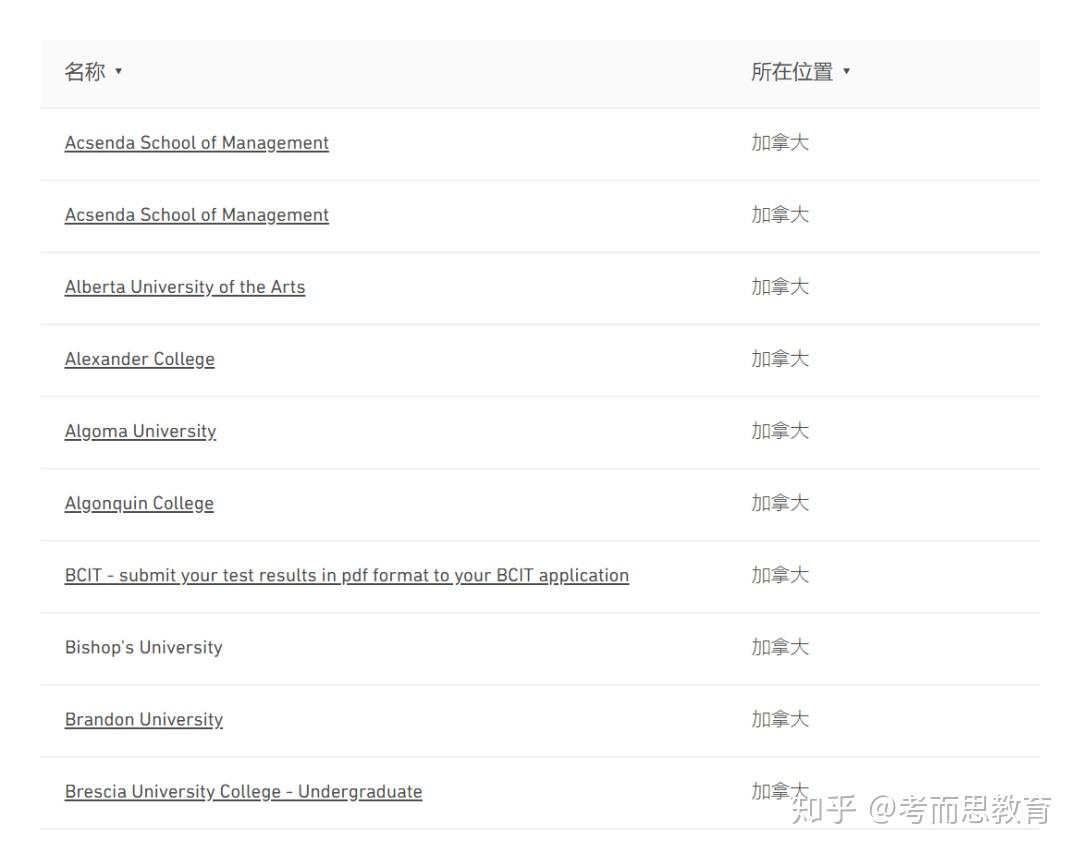The height and width of the screenshot is (854, 1080).
Task: Open the first Acsenda School of Management link
Action: (x=196, y=143)
